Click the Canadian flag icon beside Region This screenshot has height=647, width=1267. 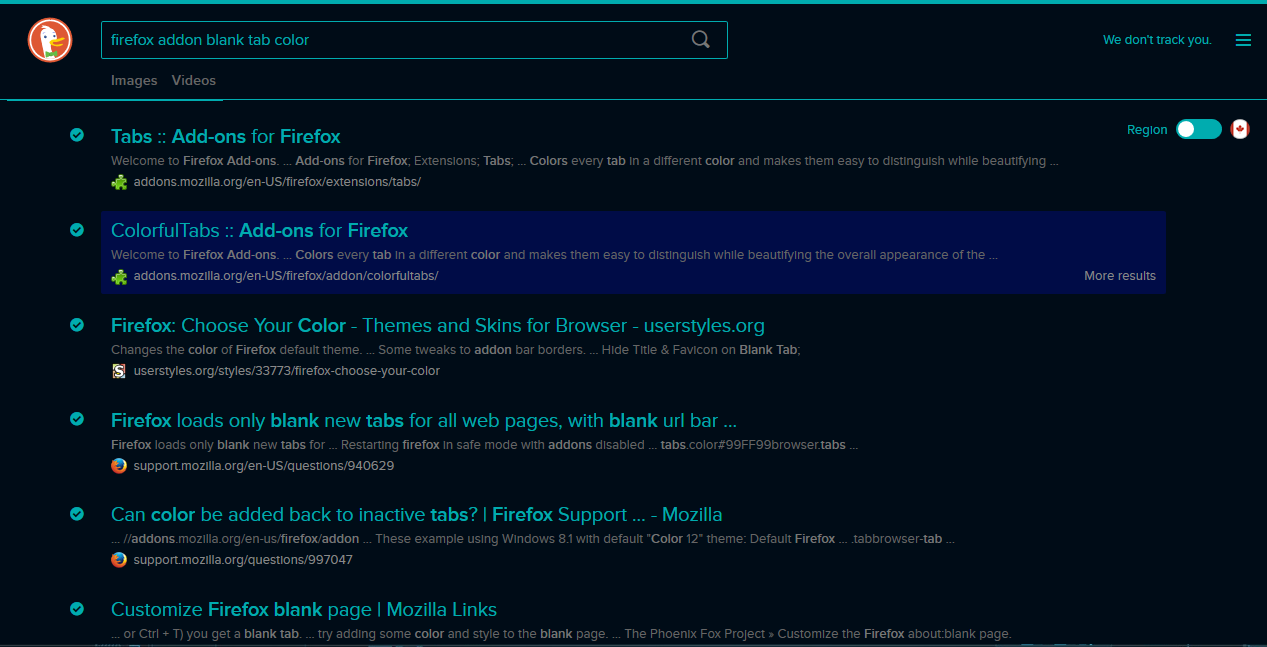click(x=1240, y=129)
